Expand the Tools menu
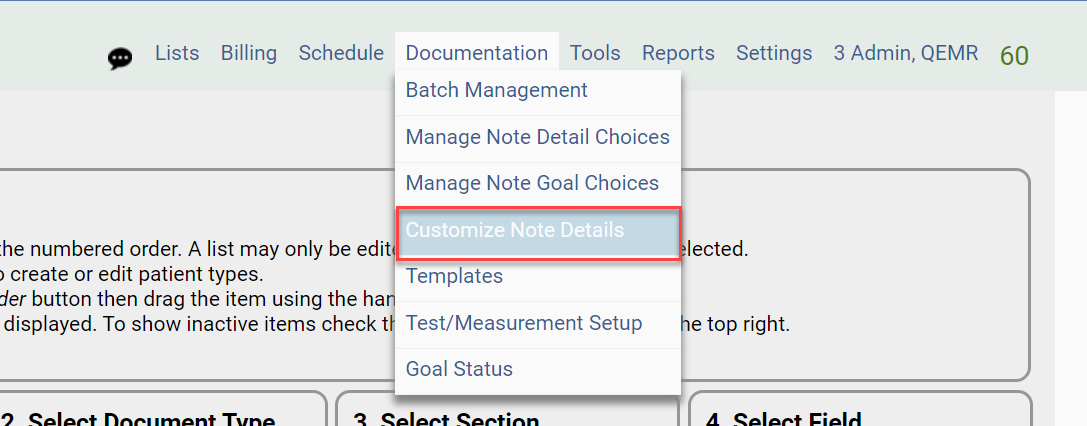1087x426 pixels. coord(595,53)
